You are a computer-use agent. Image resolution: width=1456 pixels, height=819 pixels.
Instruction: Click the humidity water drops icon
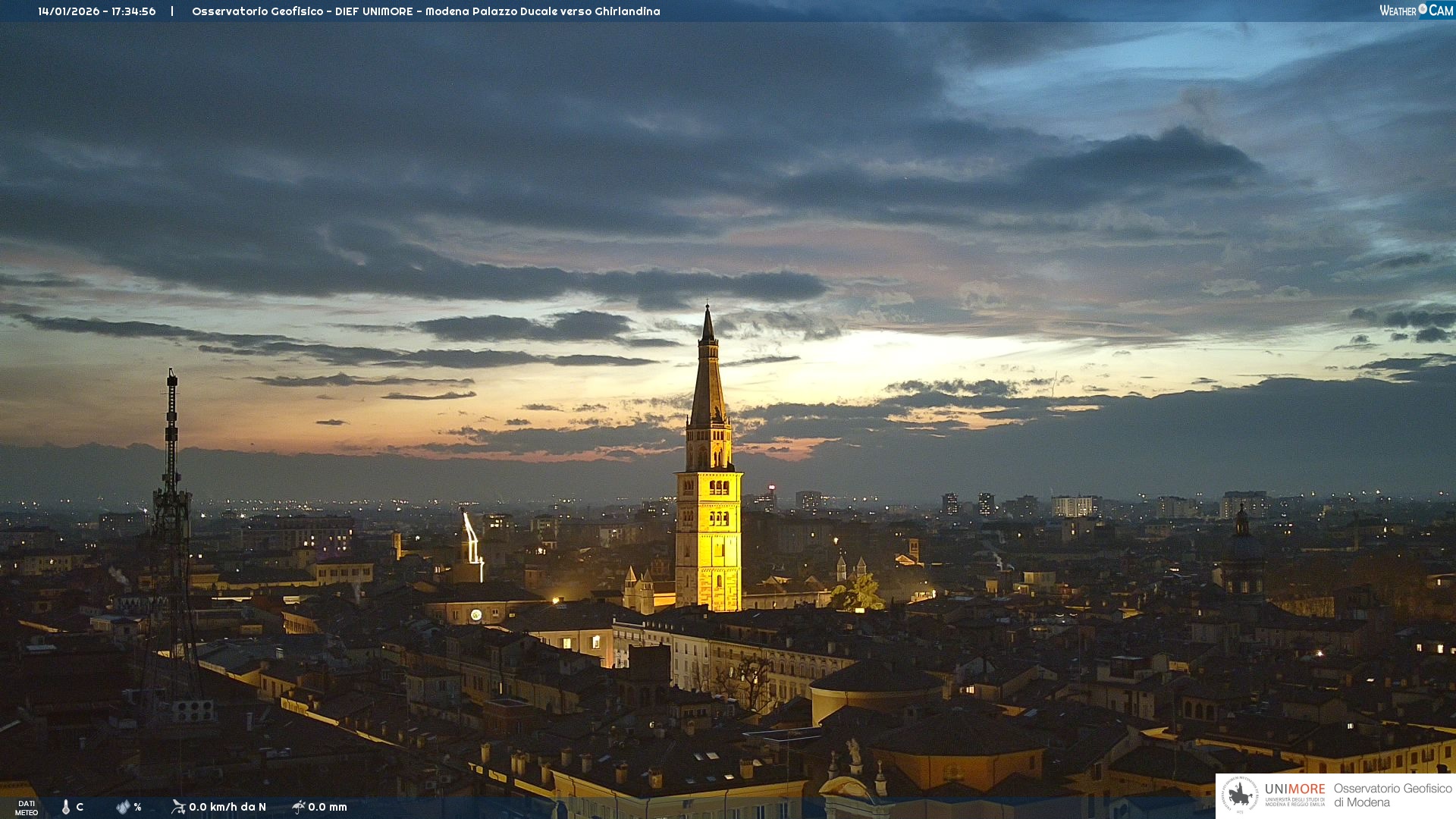point(123,807)
